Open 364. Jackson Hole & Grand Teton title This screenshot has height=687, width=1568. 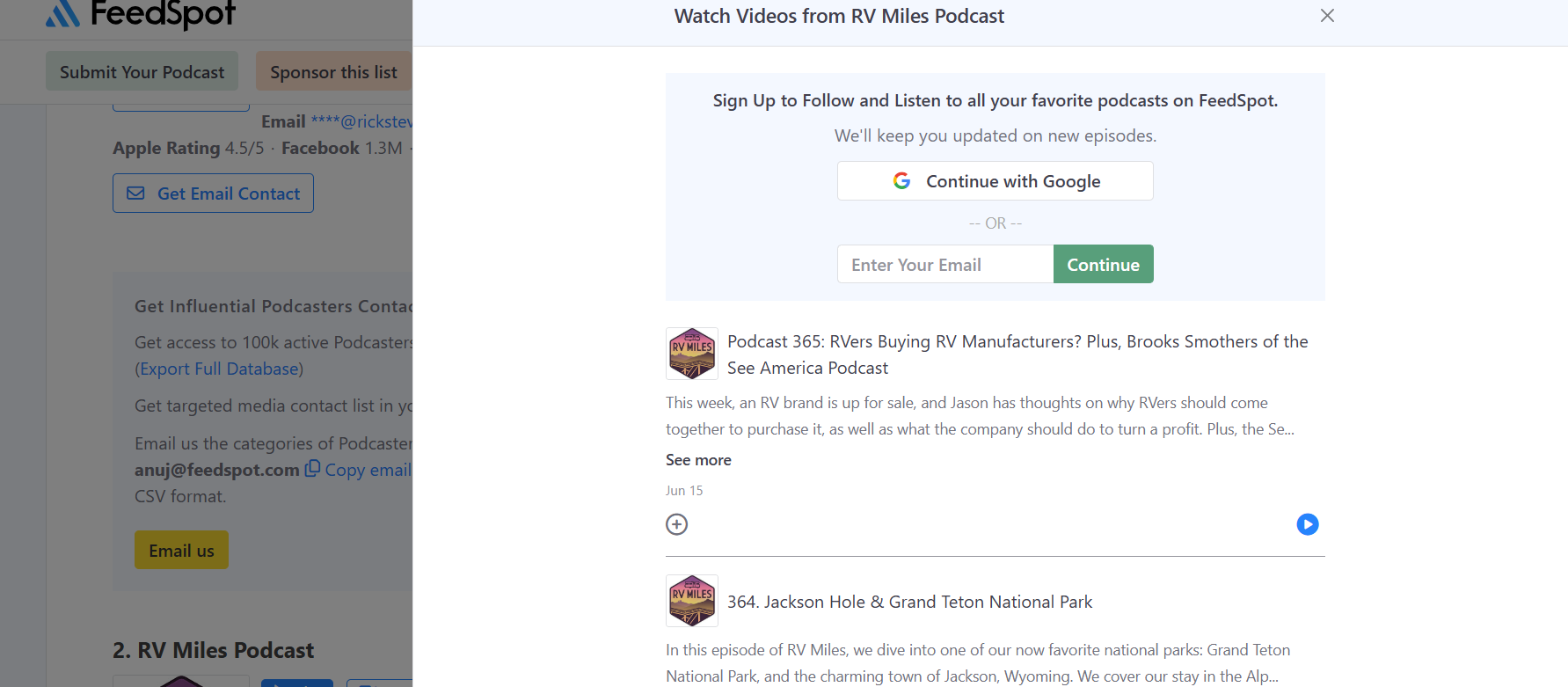(909, 602)
